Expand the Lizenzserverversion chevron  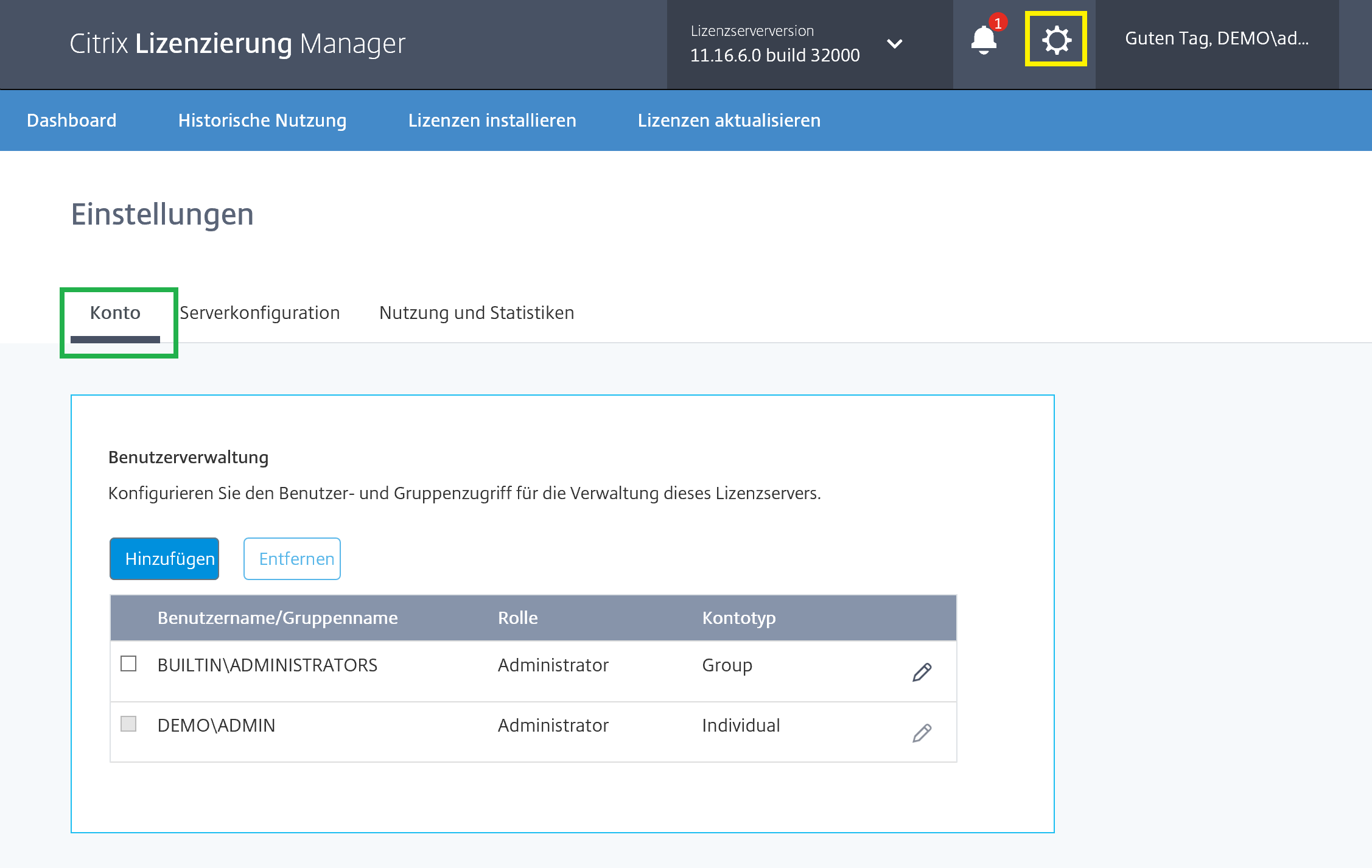coord(894,44)
